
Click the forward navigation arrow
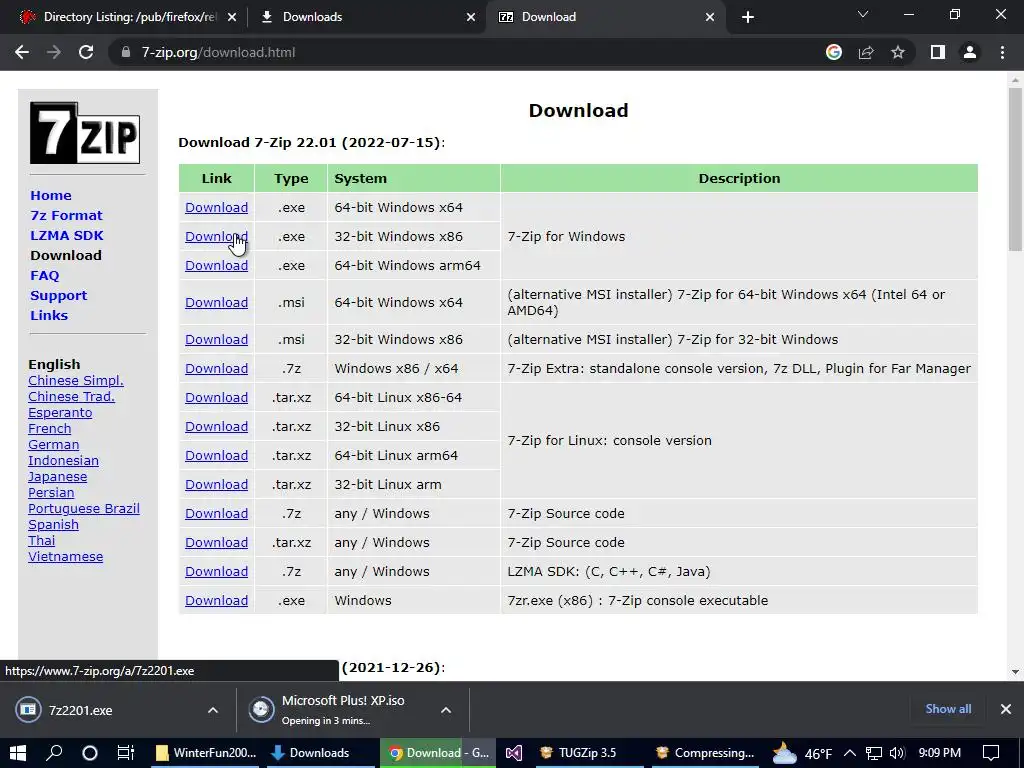pyautogui.click(x=54, y=52)
